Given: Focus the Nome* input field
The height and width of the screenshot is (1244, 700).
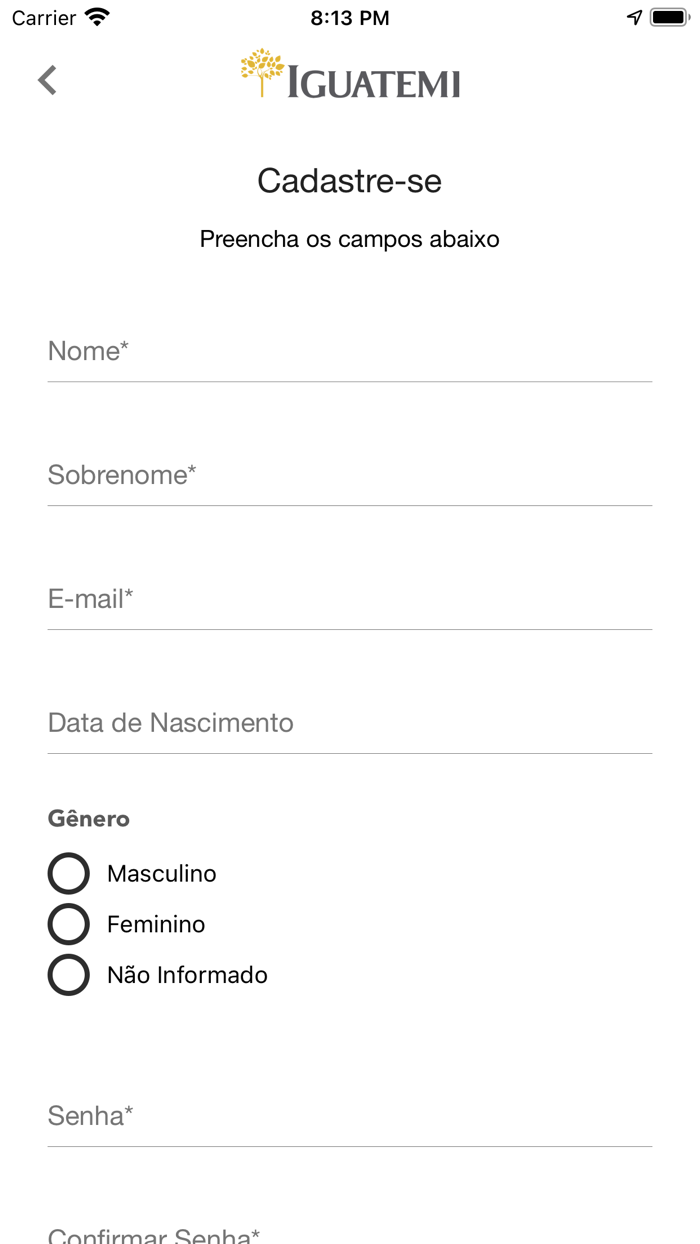Looking at the screenshot, I should (349, 351).
